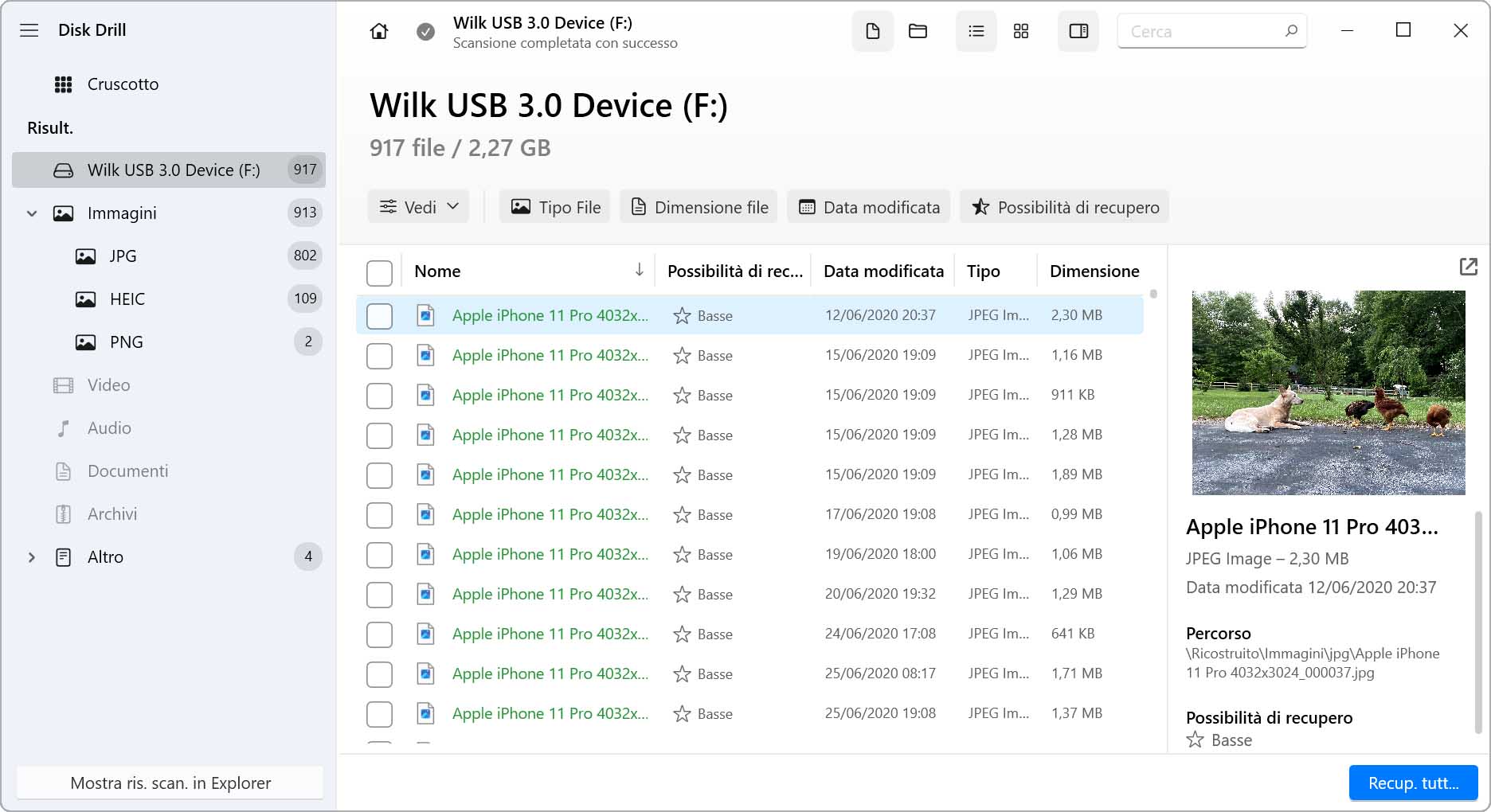Check the file dated 12/06/2020 20:37
The width and height of the screenshot is (1491, 812).
click(379, 316)
